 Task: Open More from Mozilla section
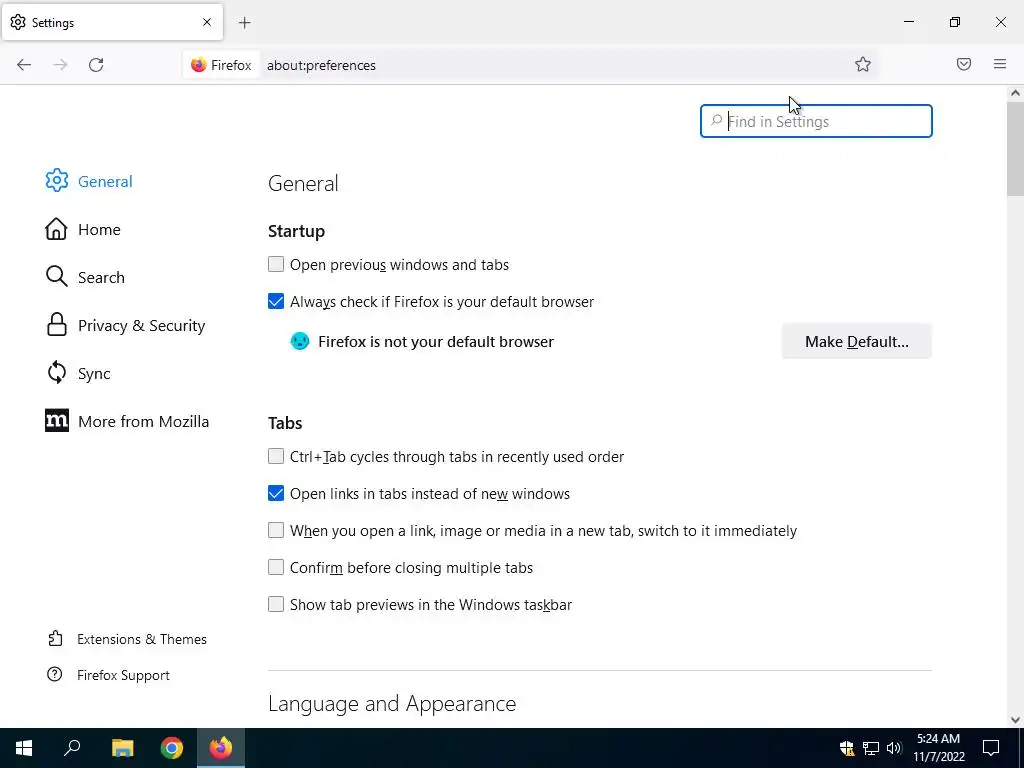coord(127,421)
